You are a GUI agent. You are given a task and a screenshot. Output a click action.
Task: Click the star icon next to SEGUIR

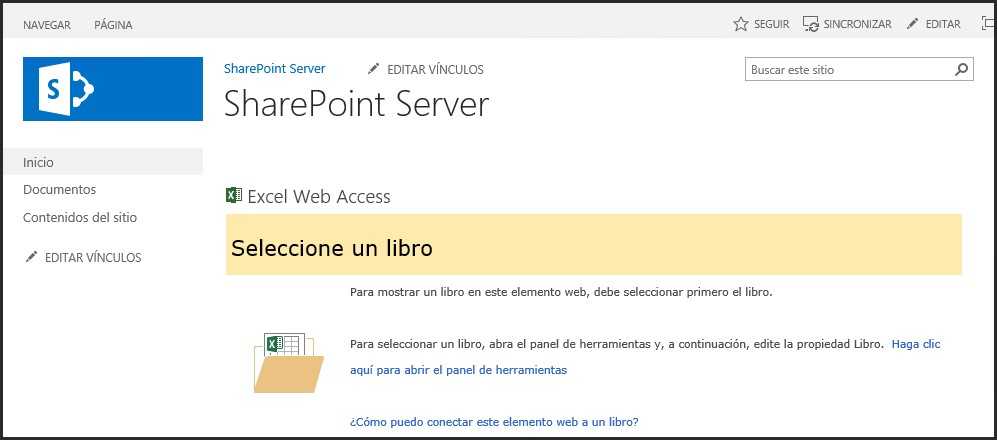point(741,24)
